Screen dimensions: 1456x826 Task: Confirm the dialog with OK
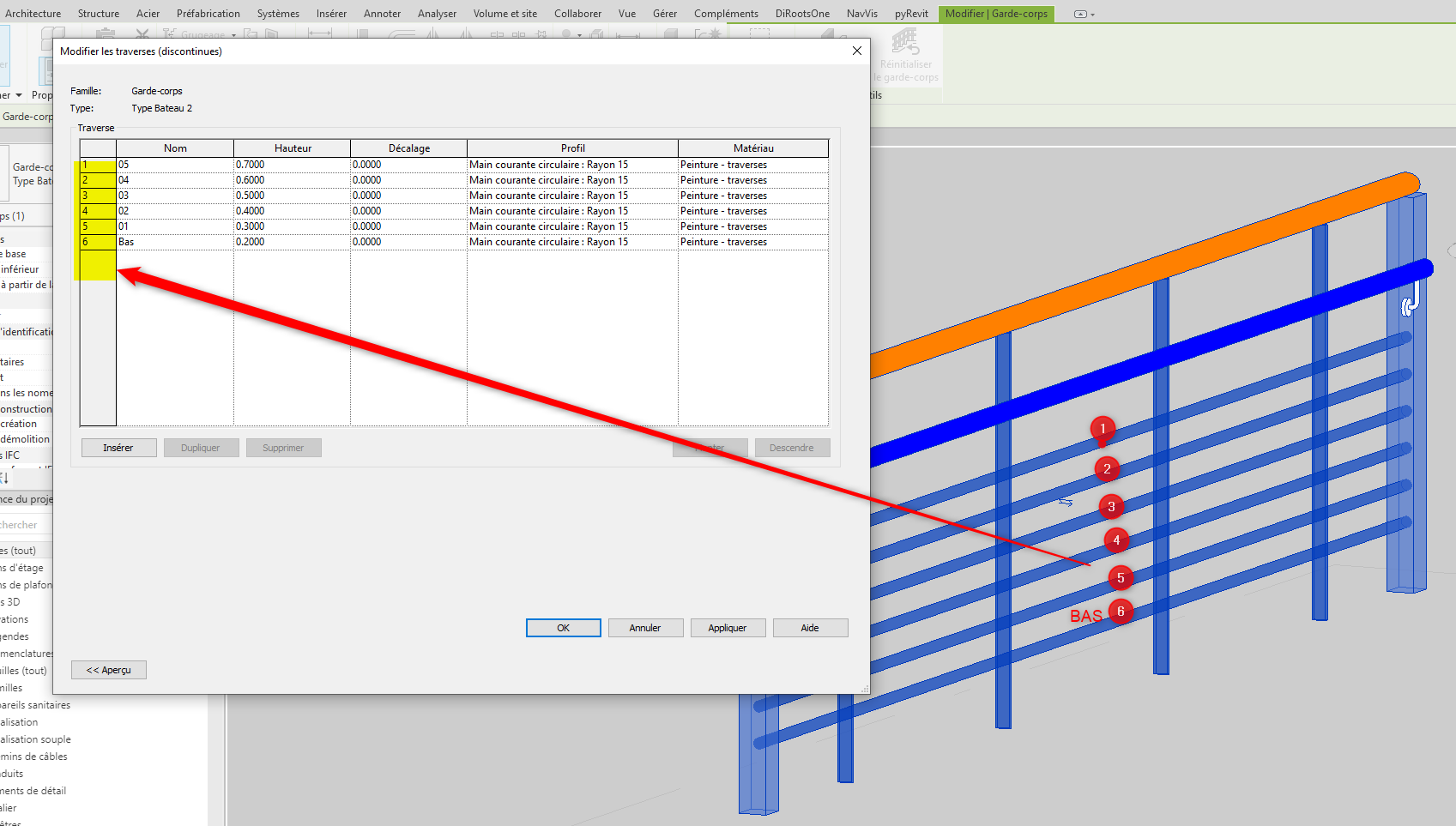563,628
